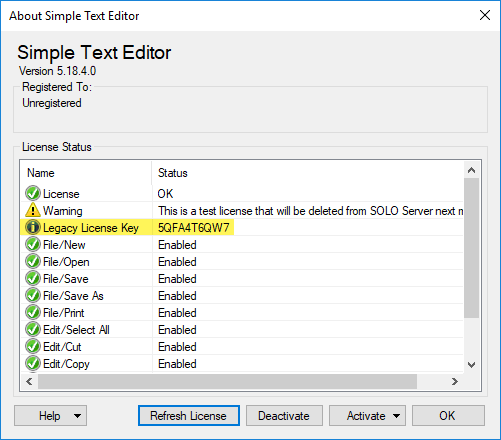Click the yellow warning triangle icon
The width and height of the screenshot is (501, 440).
(x=33, y=210)
